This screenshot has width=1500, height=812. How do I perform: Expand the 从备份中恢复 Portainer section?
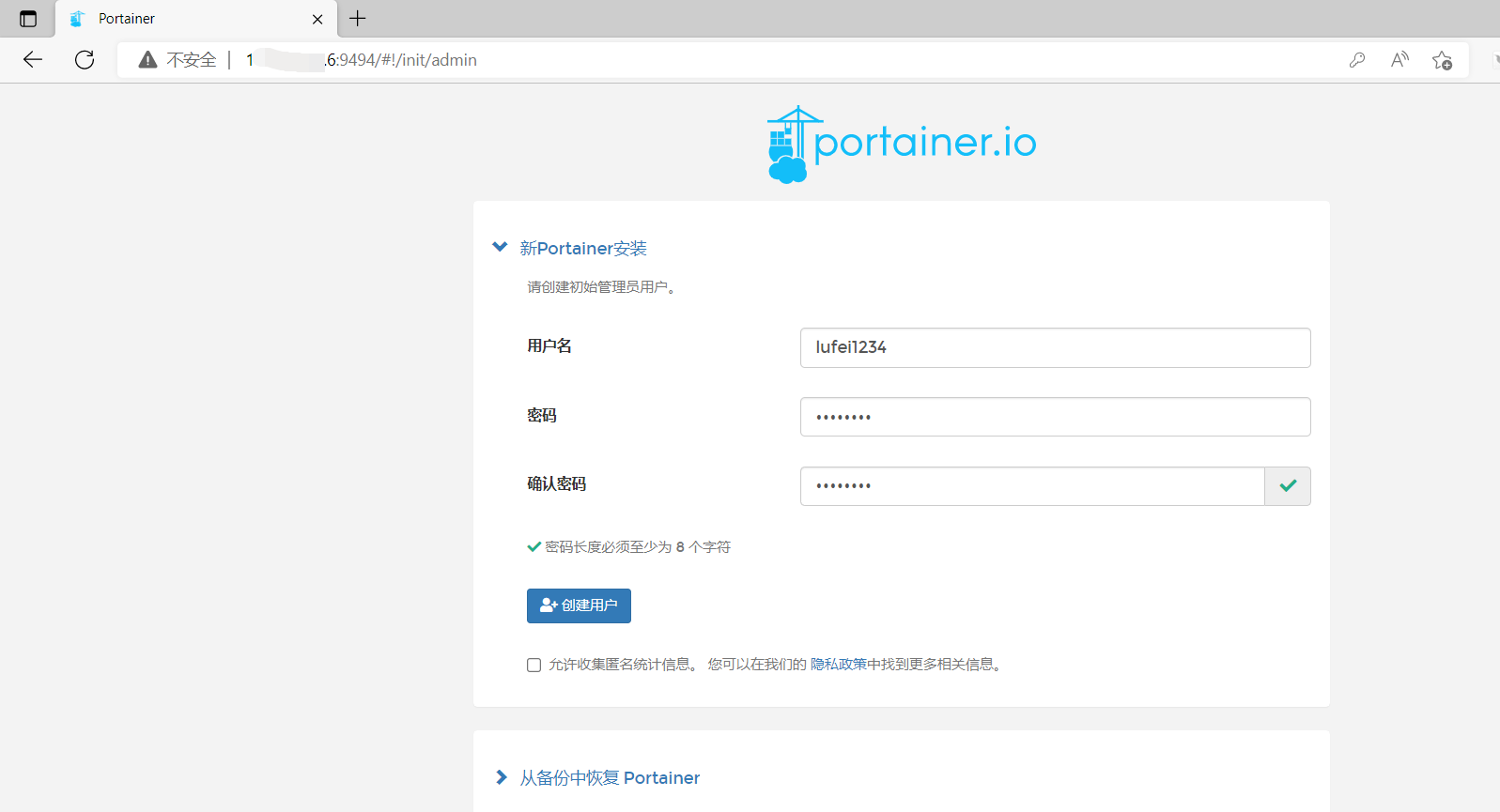[501, 777]
